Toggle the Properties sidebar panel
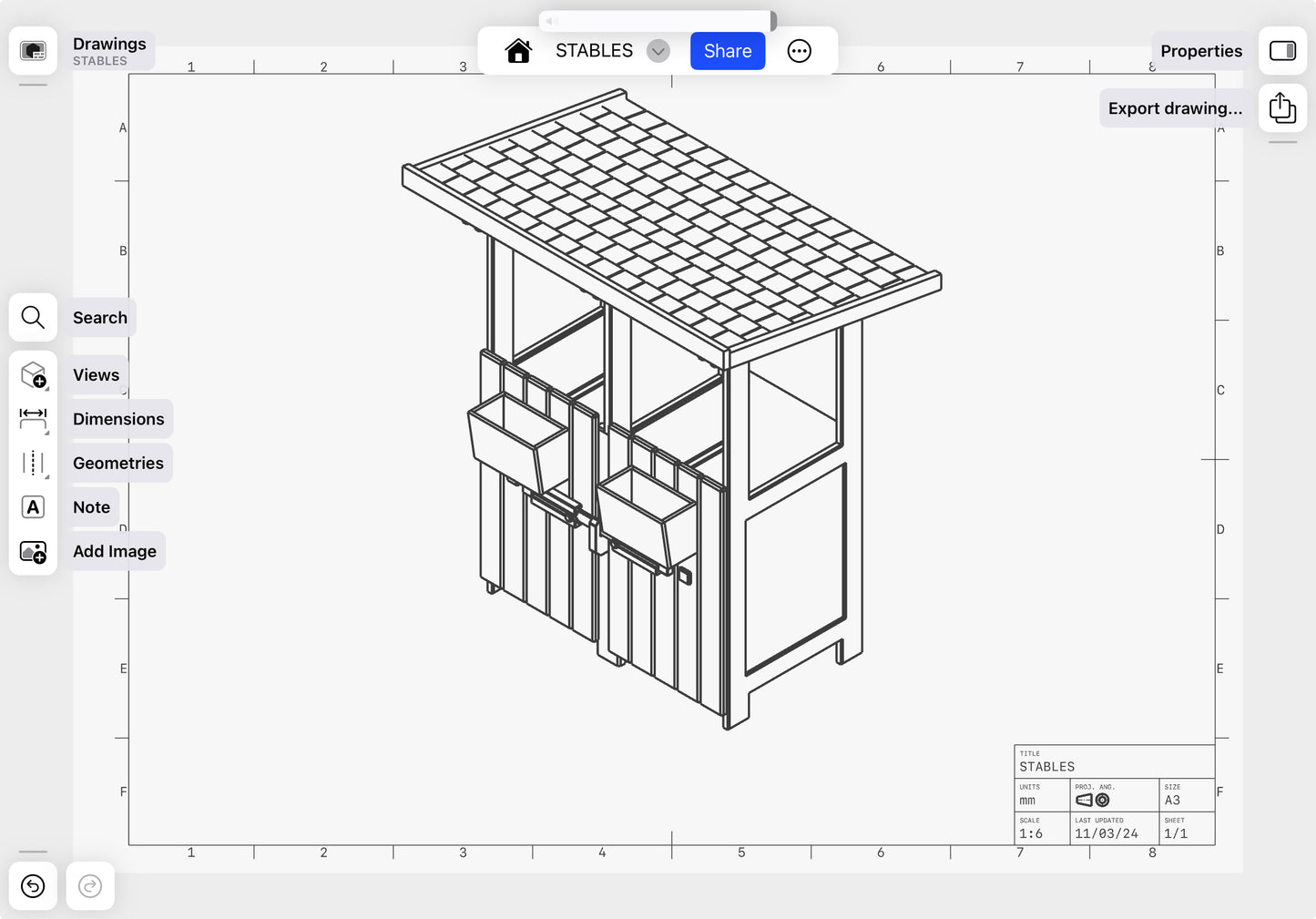The height and width of the screenshot is (919, 1316). point(1282,51)
